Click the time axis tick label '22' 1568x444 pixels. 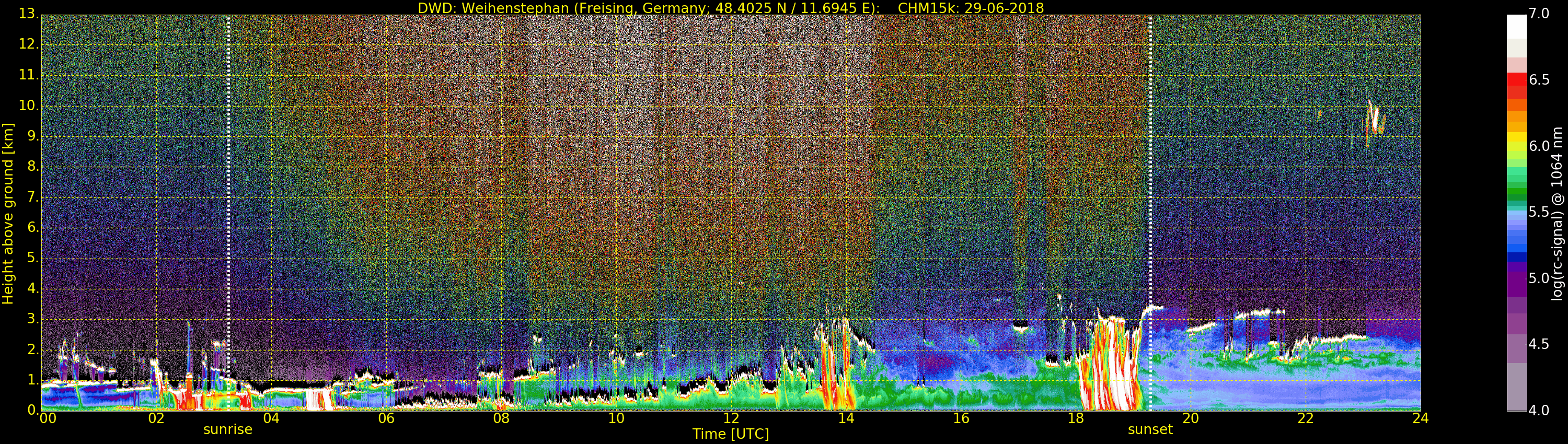(1306, 418)
